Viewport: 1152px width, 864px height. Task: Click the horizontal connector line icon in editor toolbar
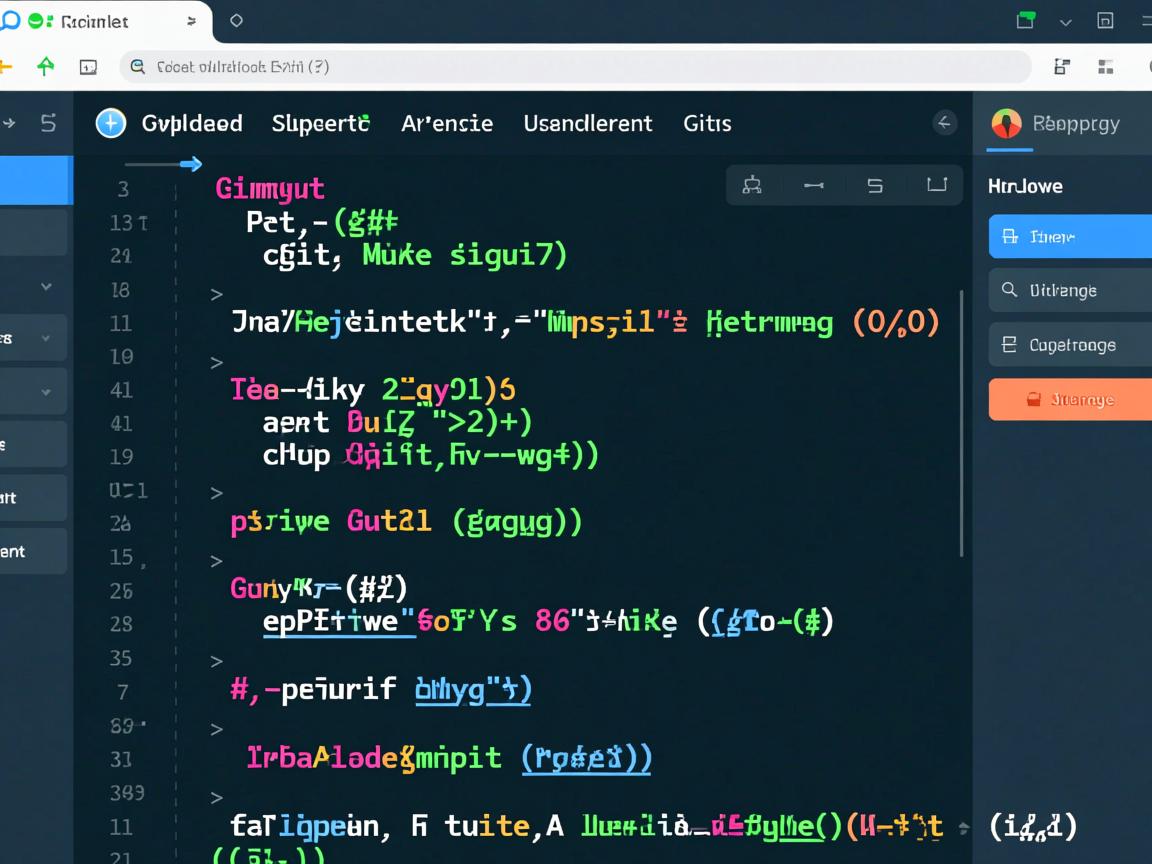point(813,185)
